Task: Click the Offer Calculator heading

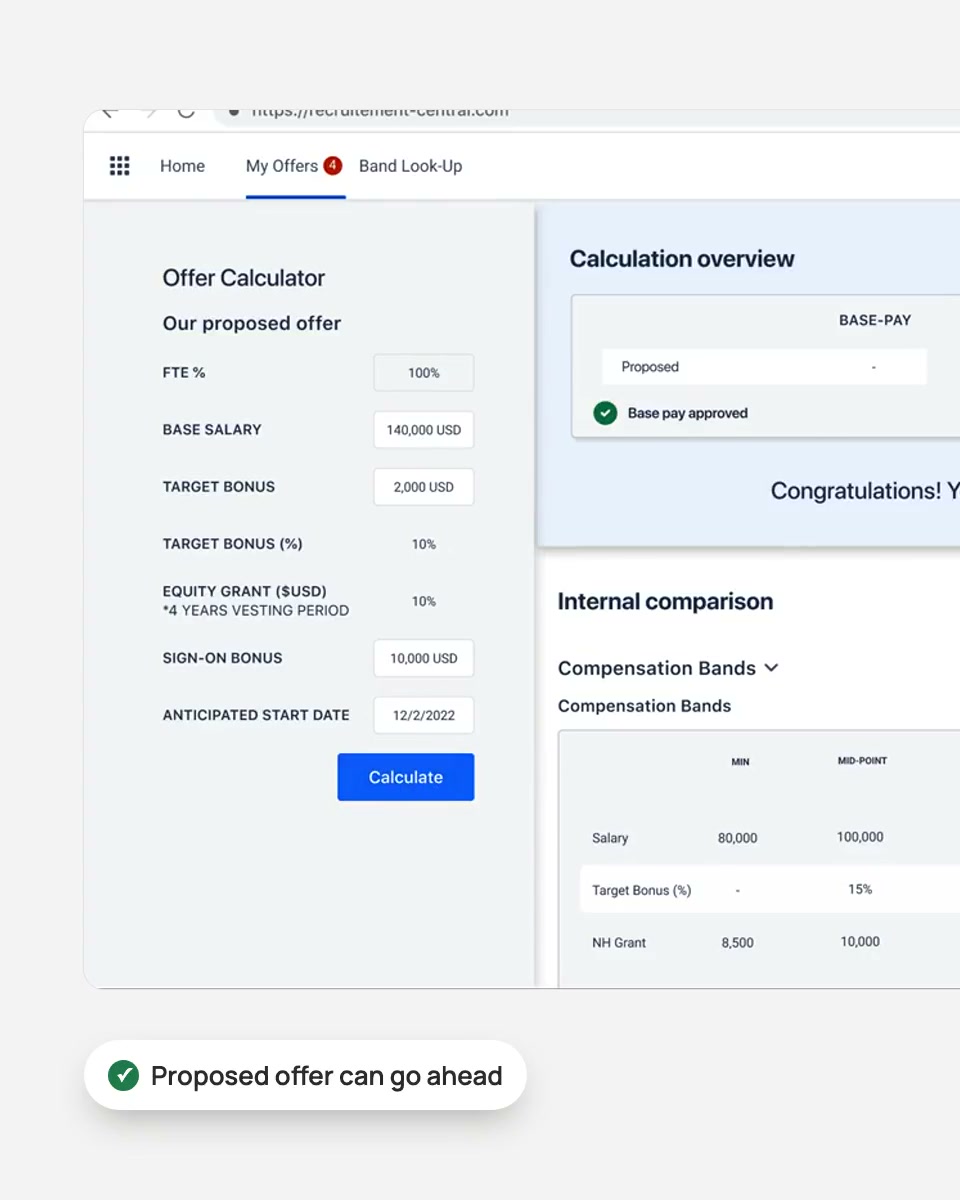Action: tap(244, 278)
